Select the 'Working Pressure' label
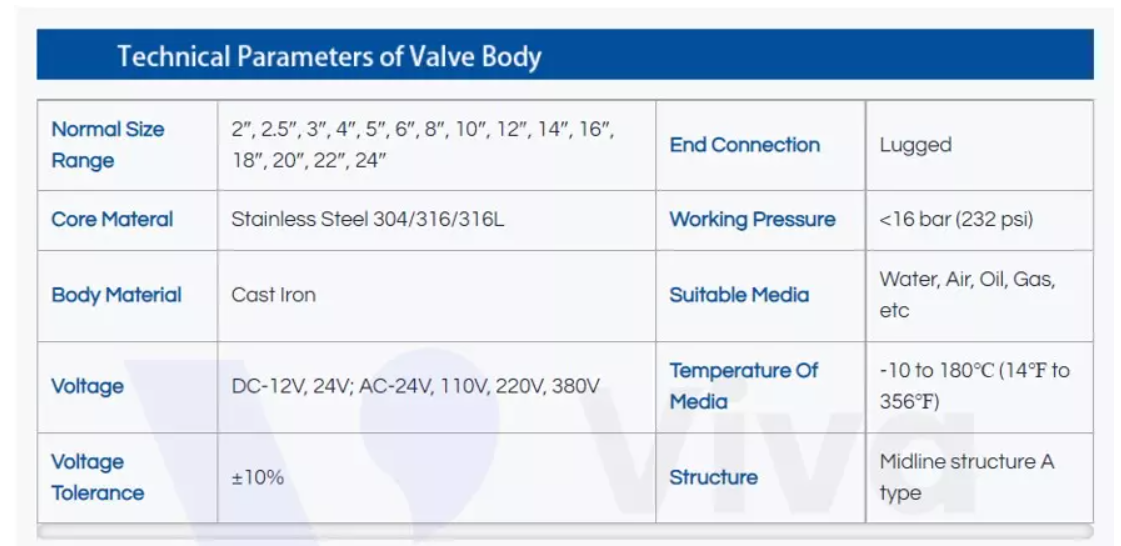The width and height of the screenshot is (1121, 546). pyautogui.click(x=752, y=219)
